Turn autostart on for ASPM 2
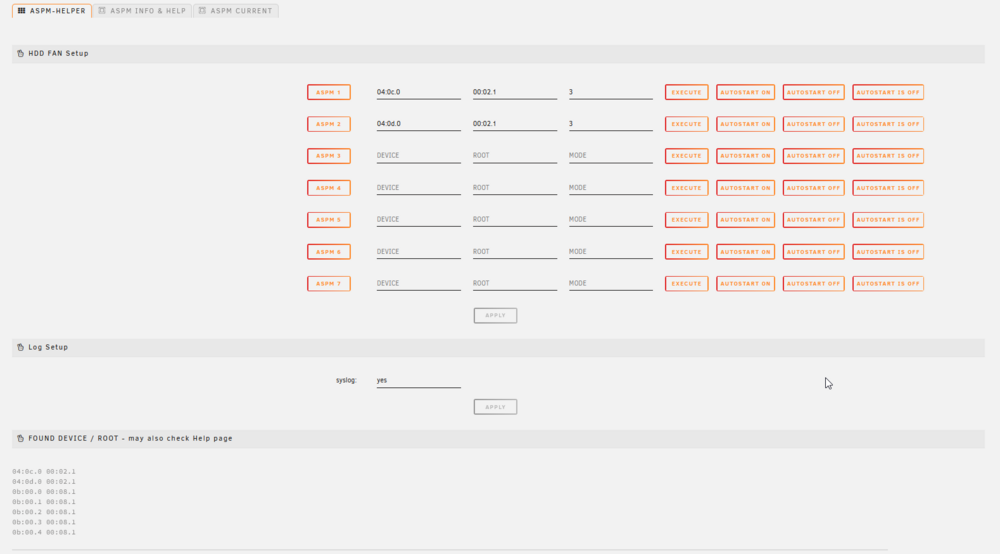The image size is (1000, 554). coord(745,124)
